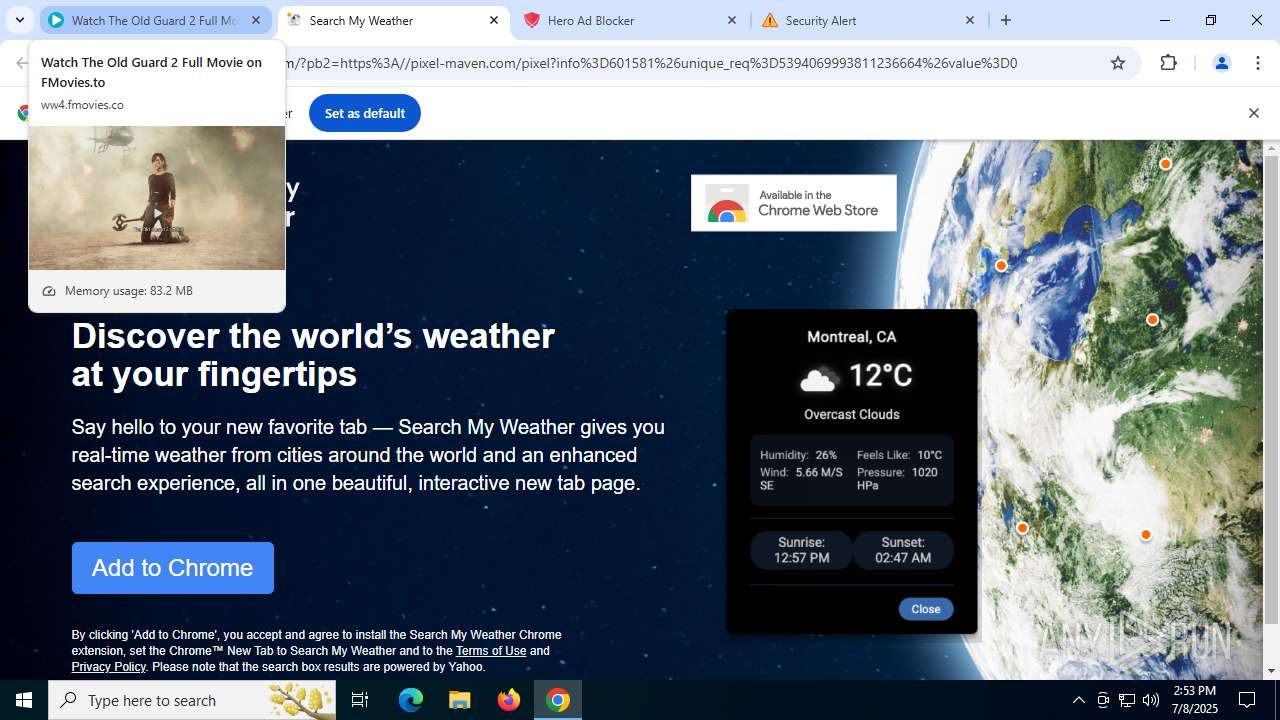Open the Terms of Use link

point(491,651)
